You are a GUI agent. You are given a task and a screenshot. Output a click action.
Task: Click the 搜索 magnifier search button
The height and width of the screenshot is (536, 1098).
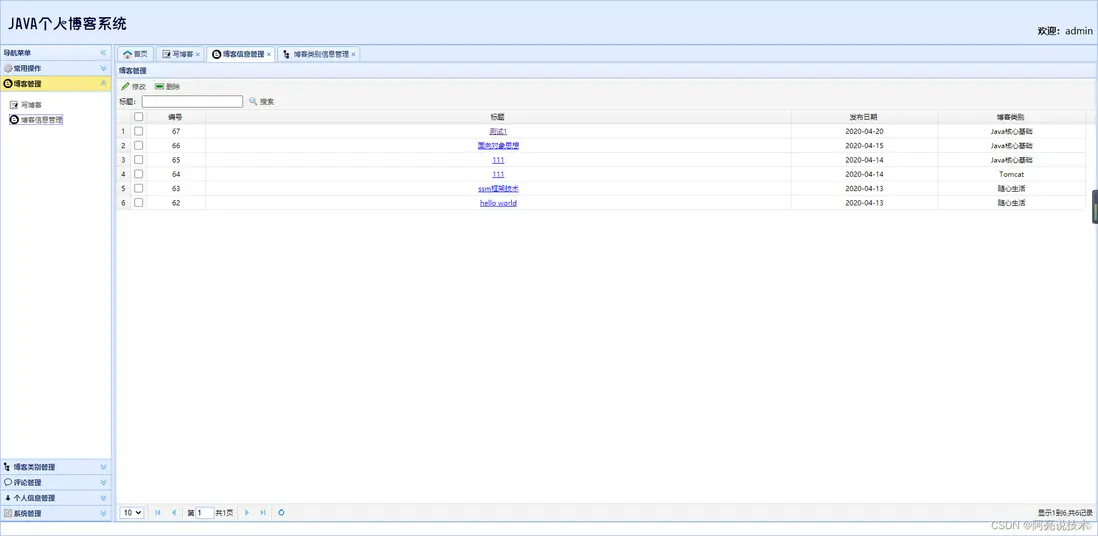click(261, 102)
